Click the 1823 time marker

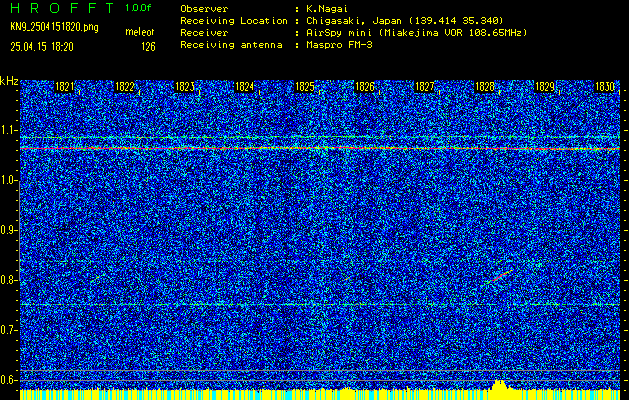185,87
